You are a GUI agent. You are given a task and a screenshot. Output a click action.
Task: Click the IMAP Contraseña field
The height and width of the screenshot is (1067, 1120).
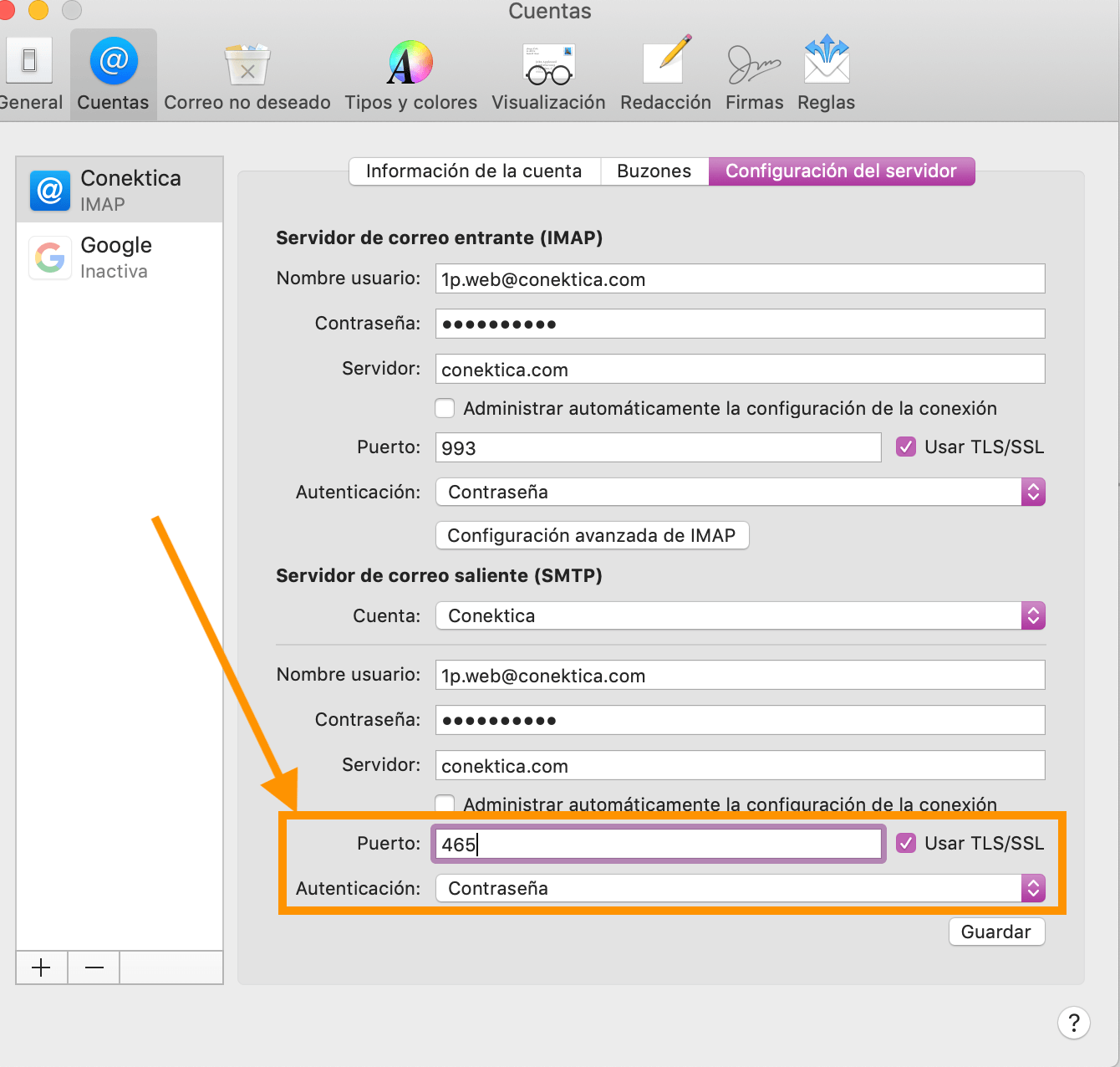coord(740,324)
